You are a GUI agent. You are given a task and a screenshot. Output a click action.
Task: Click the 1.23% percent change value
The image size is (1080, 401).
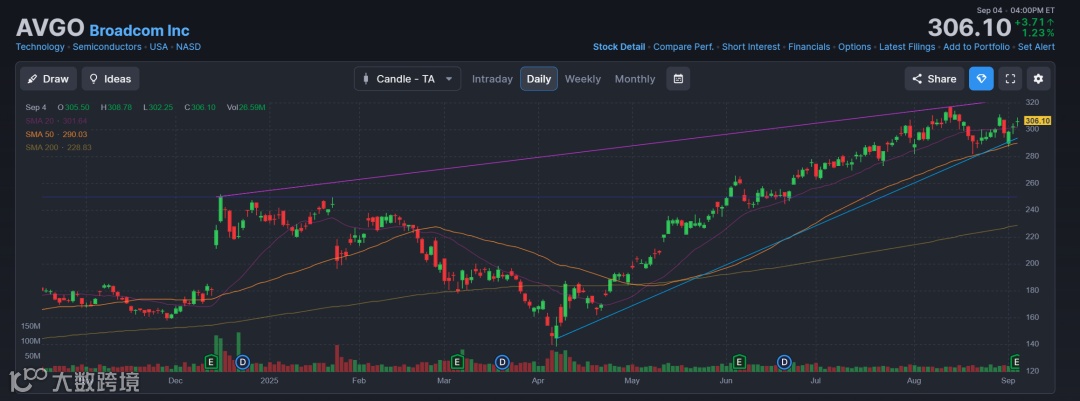tap(1037, 33)
